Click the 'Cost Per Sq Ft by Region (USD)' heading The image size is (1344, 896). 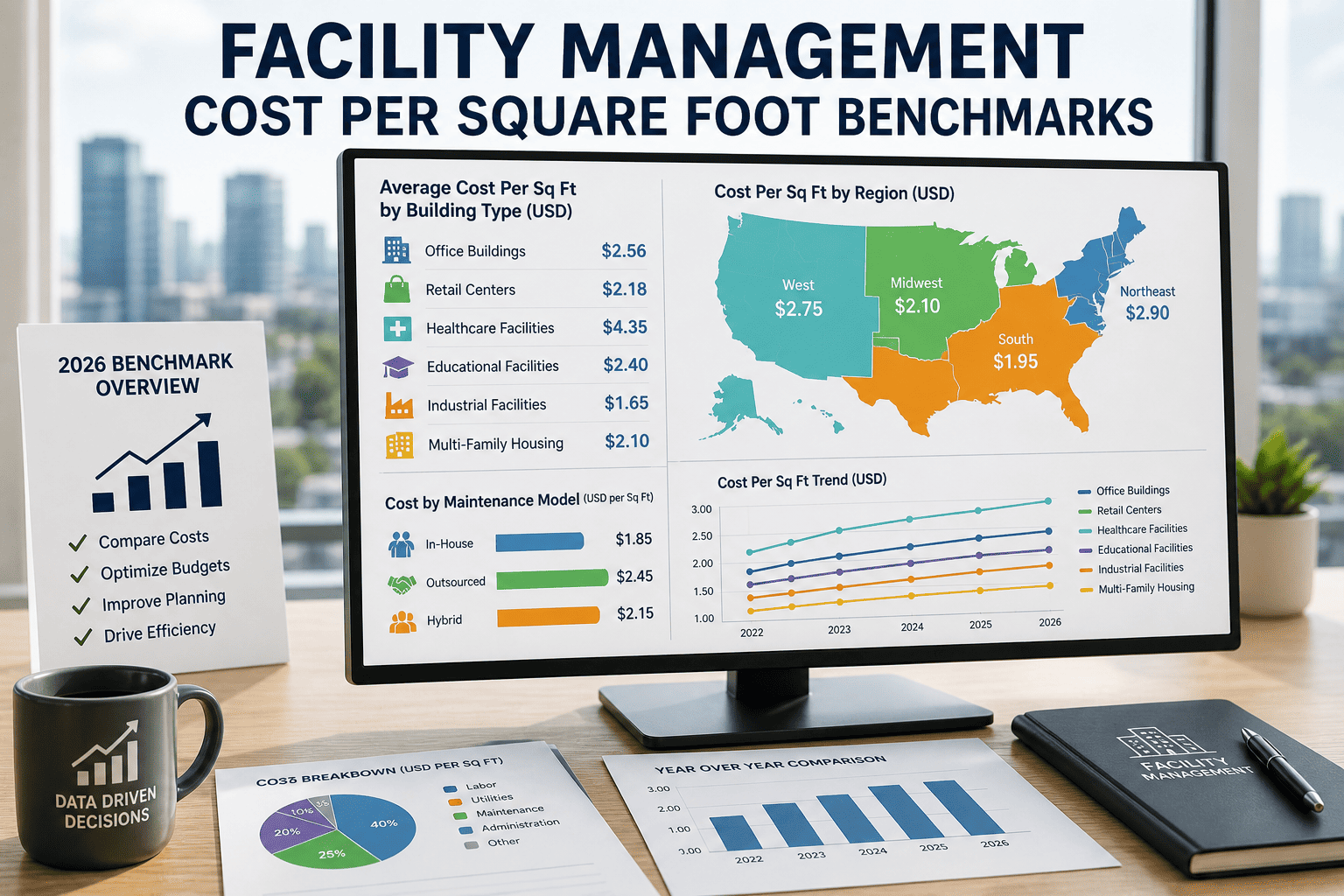pyautogui.click(x=834, y=192)
